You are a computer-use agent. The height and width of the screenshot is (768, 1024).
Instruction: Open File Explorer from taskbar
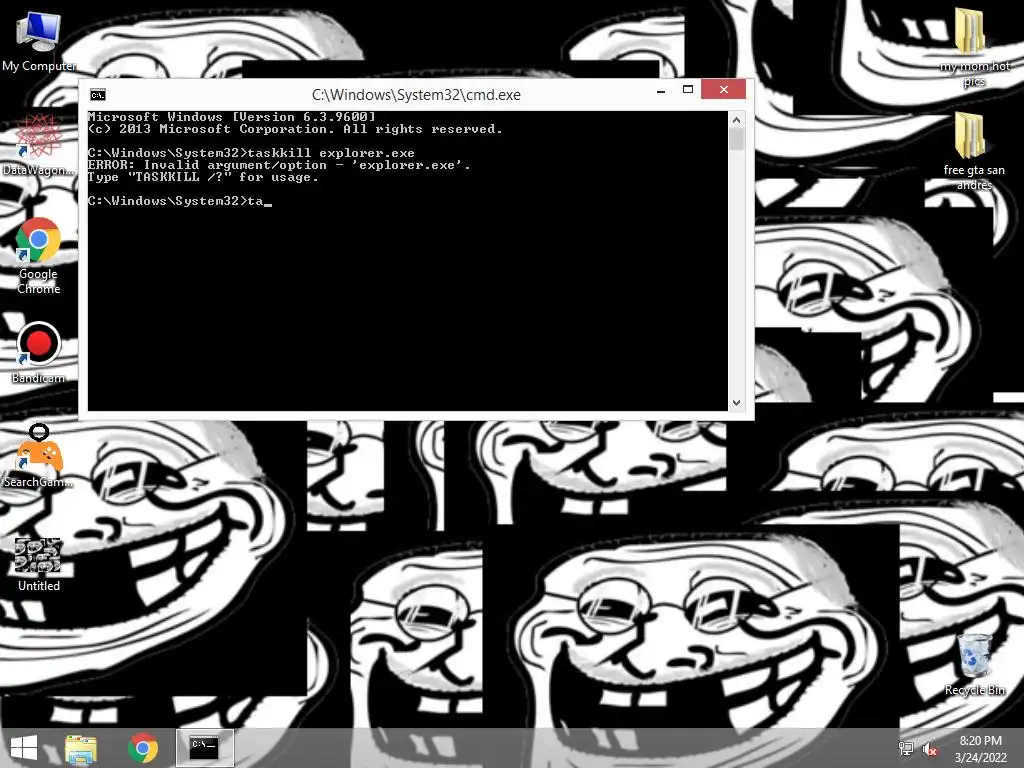[x=81, y=748]
